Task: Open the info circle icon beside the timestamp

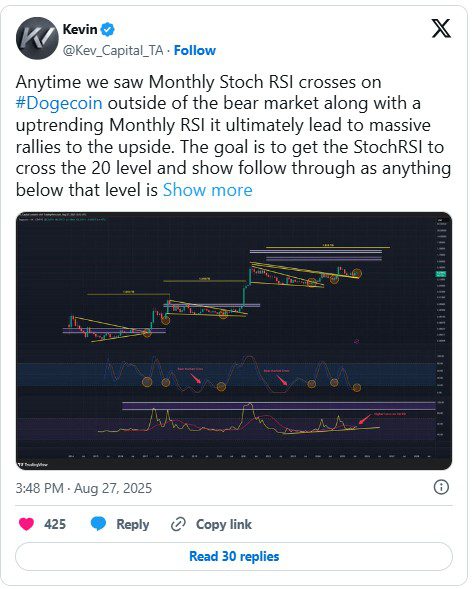Action: click(441, 487)
